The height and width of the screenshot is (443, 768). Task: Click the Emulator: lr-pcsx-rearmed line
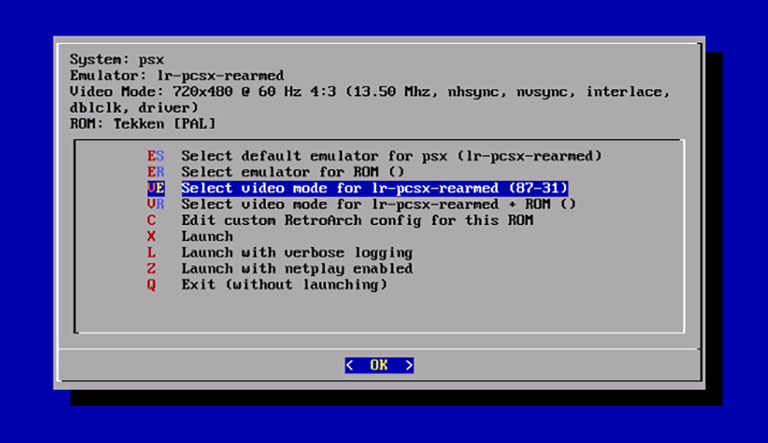click(x=177, y=76)
